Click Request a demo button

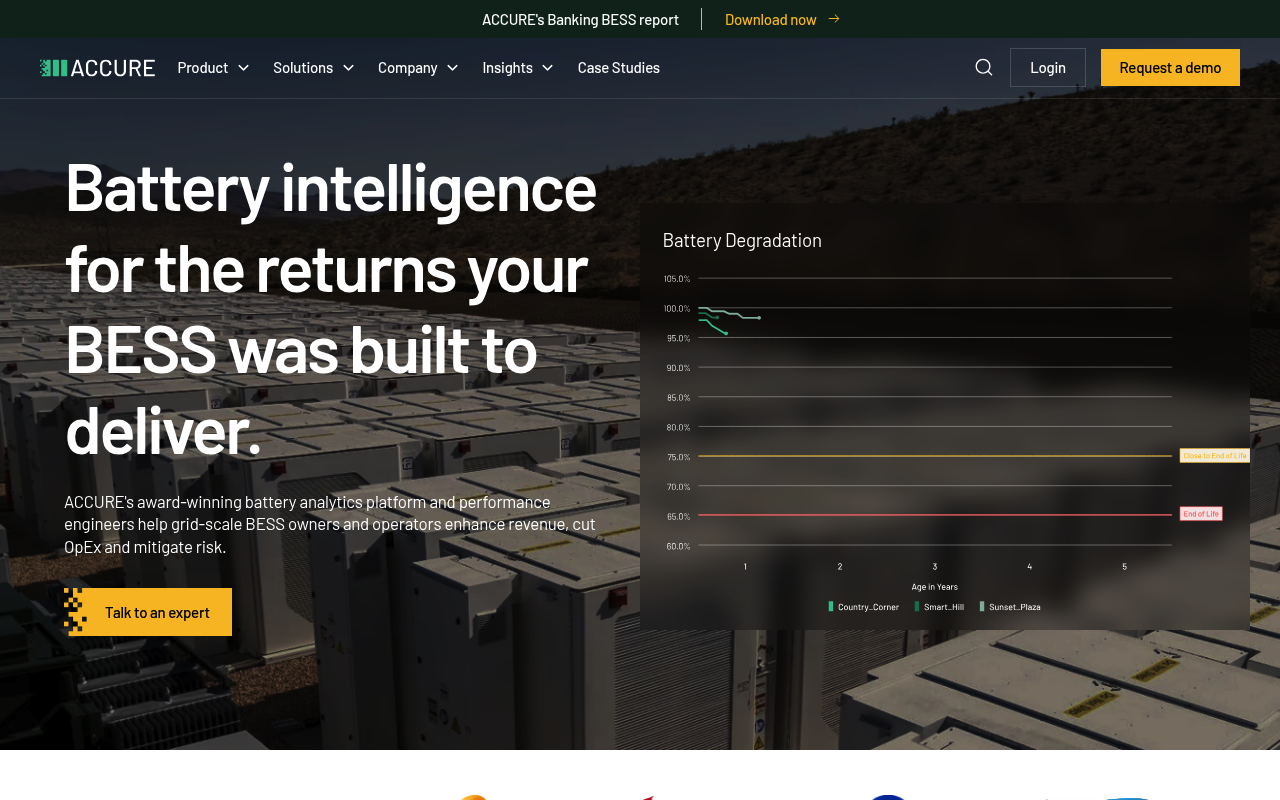(x=1170, y=67)
